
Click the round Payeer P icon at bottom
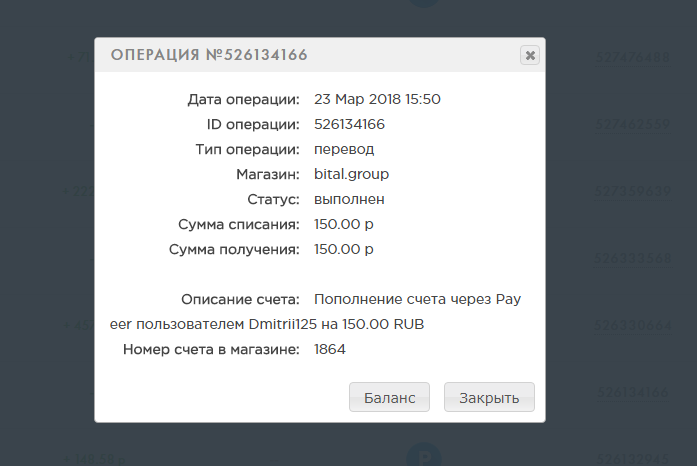(424, 455)
